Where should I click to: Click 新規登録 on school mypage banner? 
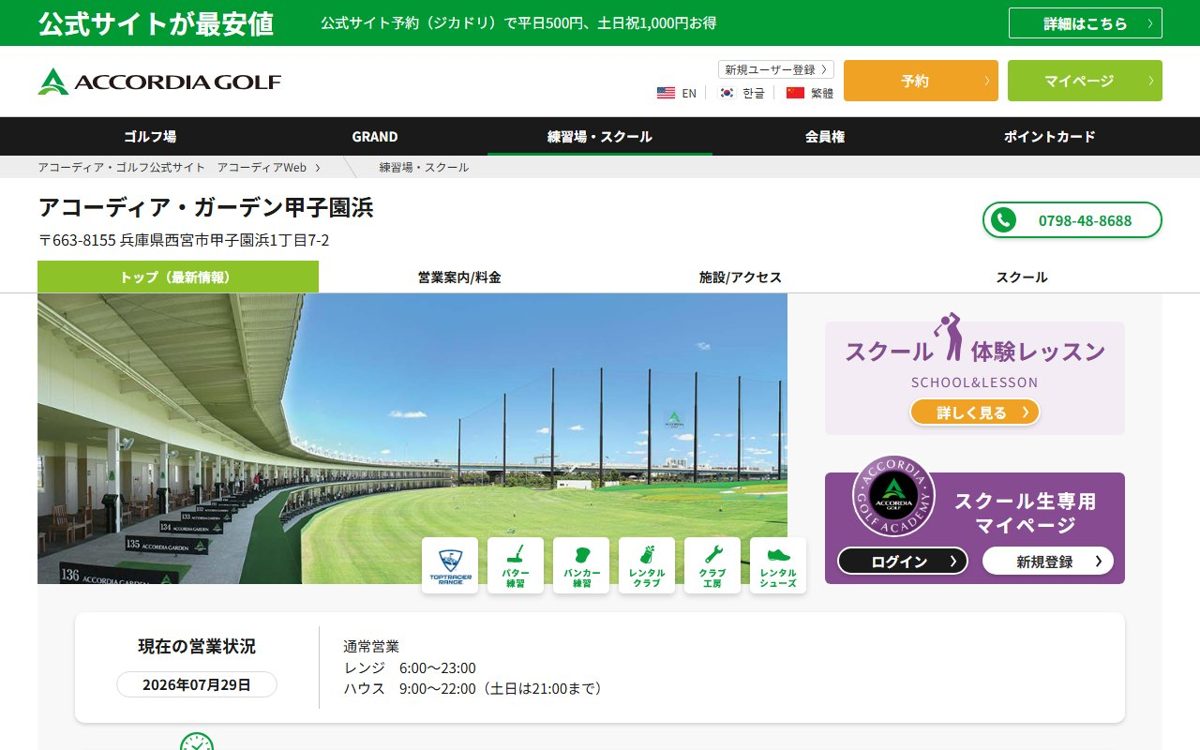[x=1048, y=561]
